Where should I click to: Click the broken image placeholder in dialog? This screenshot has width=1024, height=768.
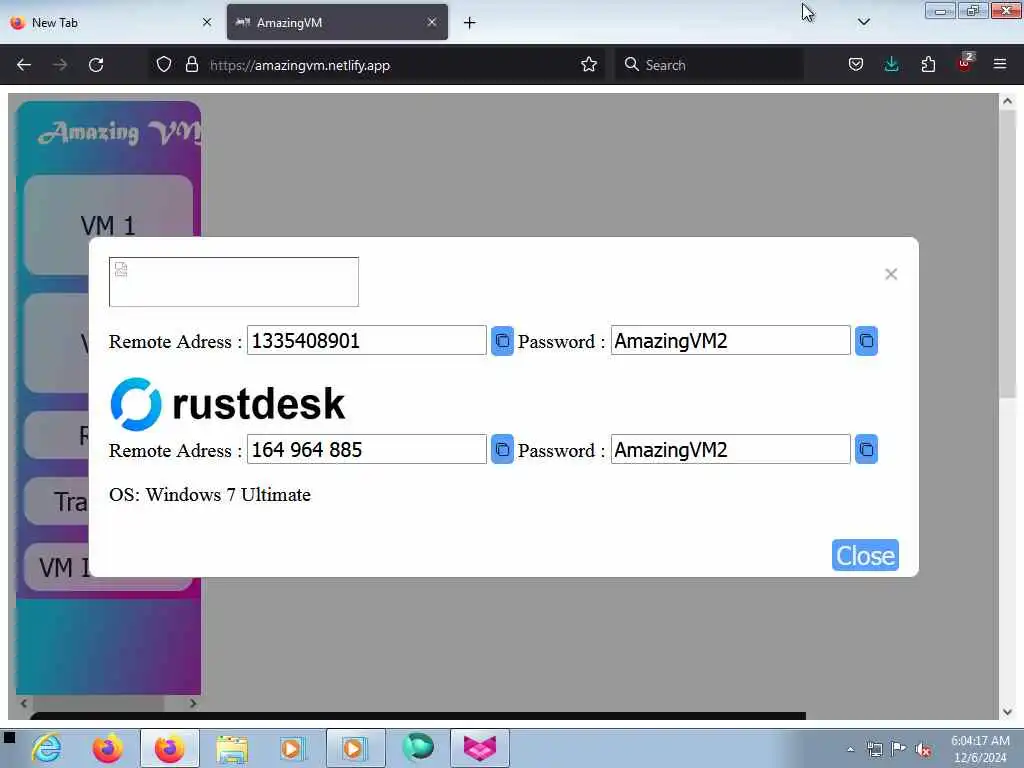pyautogui.click(x=234, y=281)
